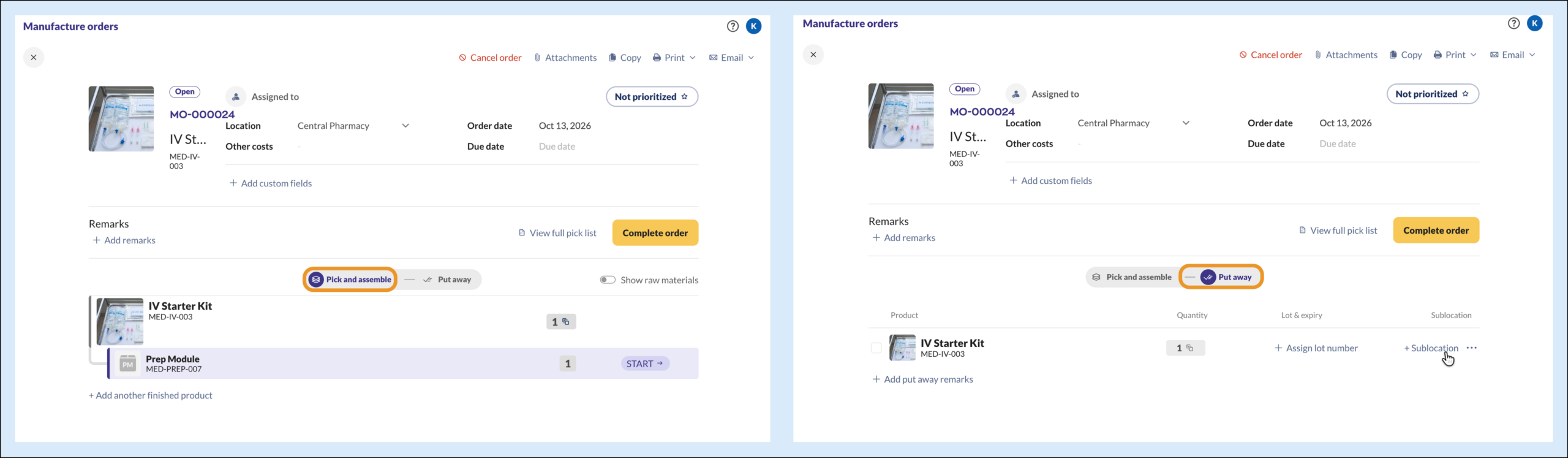Screen dimensions: 1568x458
Task: Click Cancel order in right panel
Action: point(1270,55)
